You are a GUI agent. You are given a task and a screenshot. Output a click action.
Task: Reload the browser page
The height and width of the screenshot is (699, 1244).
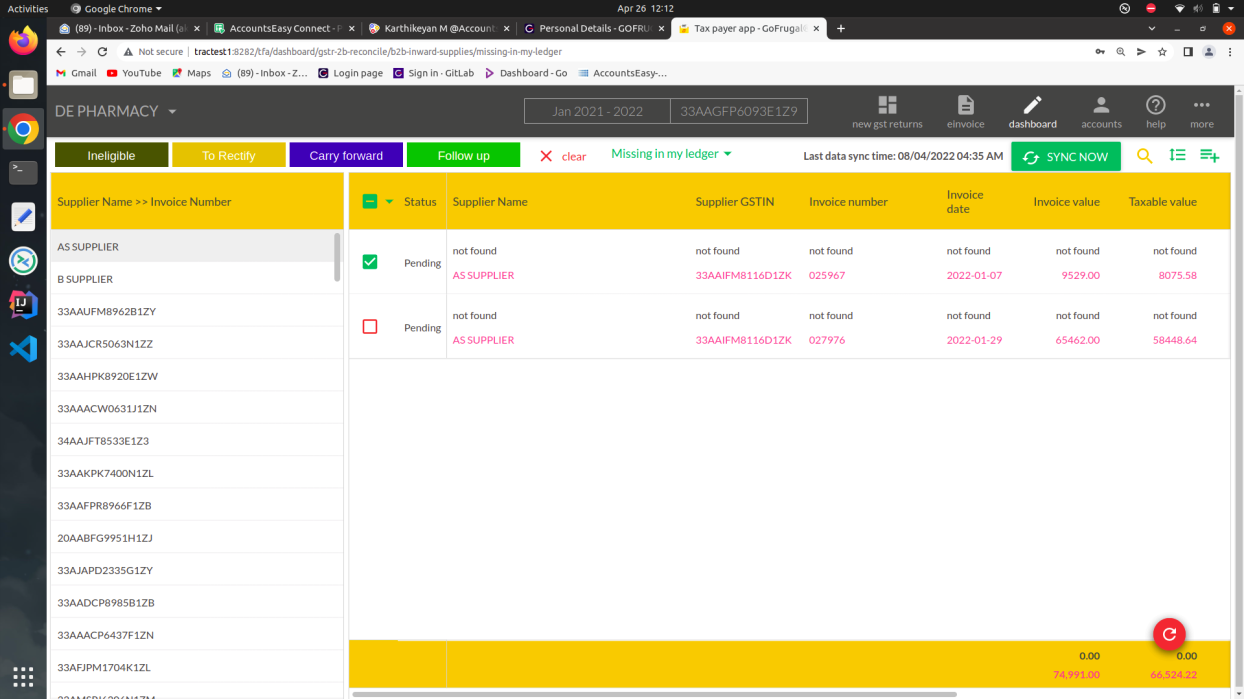(x=102, y=52)
